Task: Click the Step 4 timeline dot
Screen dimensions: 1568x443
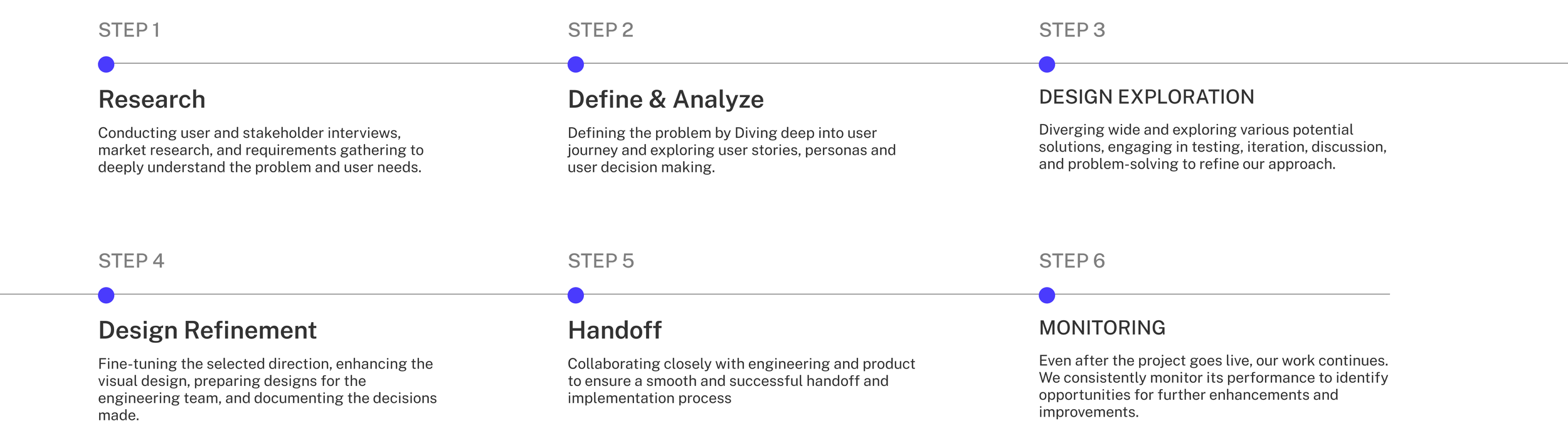Action: (x=106, y=295)
